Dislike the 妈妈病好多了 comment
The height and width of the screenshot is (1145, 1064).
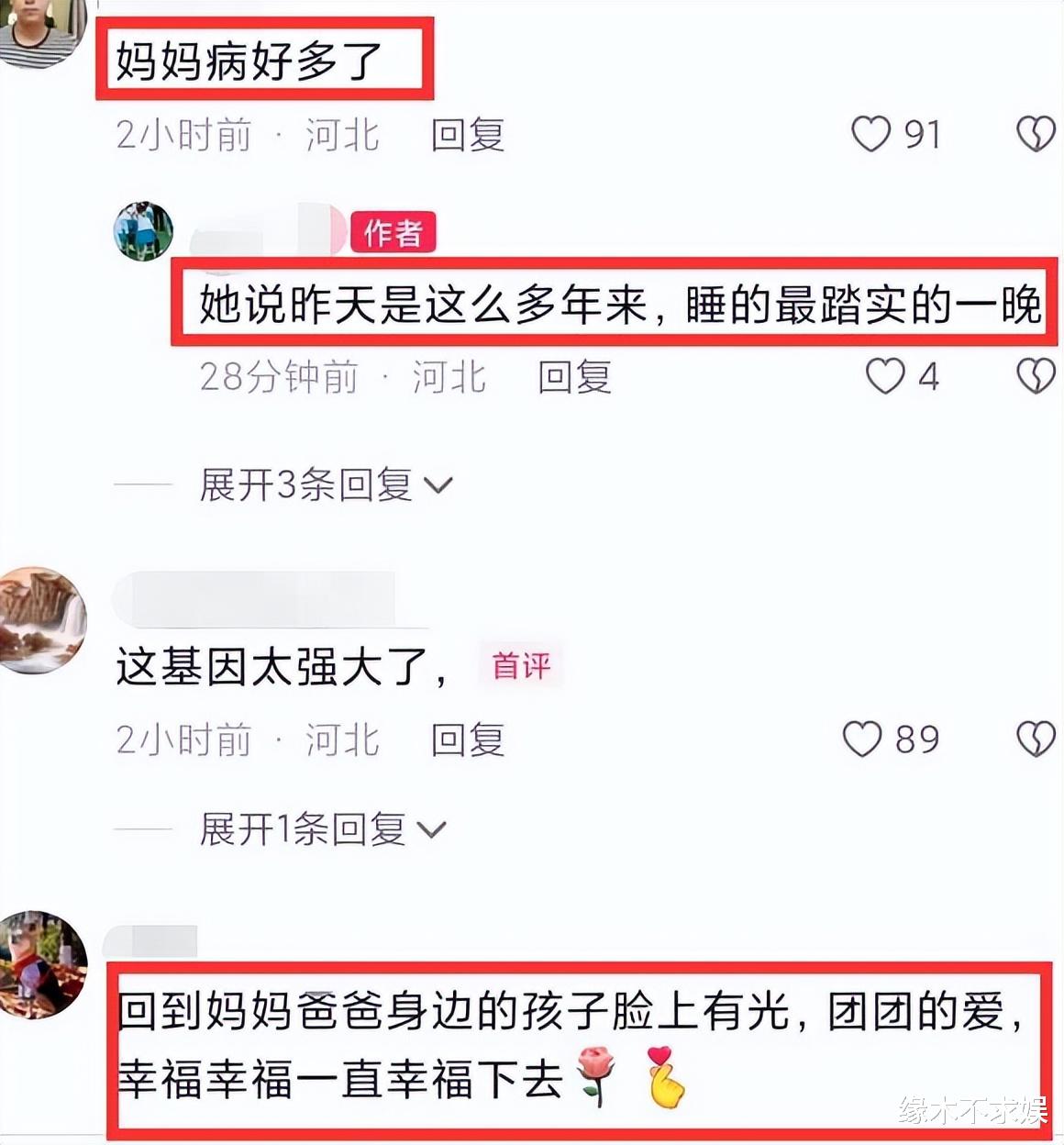pos(1036,134)
